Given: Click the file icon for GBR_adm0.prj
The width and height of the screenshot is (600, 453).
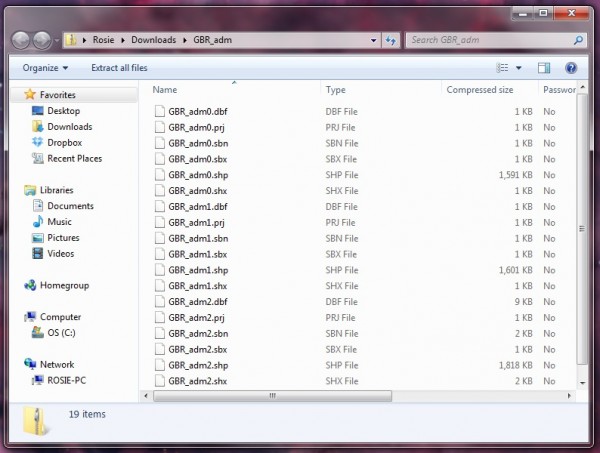Looking at the screenshot, I should pyautogui.click(x=160, y=127).
